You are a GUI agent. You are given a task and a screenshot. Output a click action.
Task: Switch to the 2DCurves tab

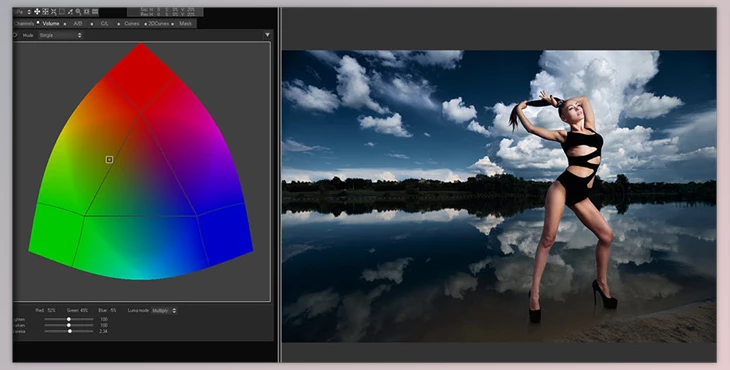[x=159, y=23]
